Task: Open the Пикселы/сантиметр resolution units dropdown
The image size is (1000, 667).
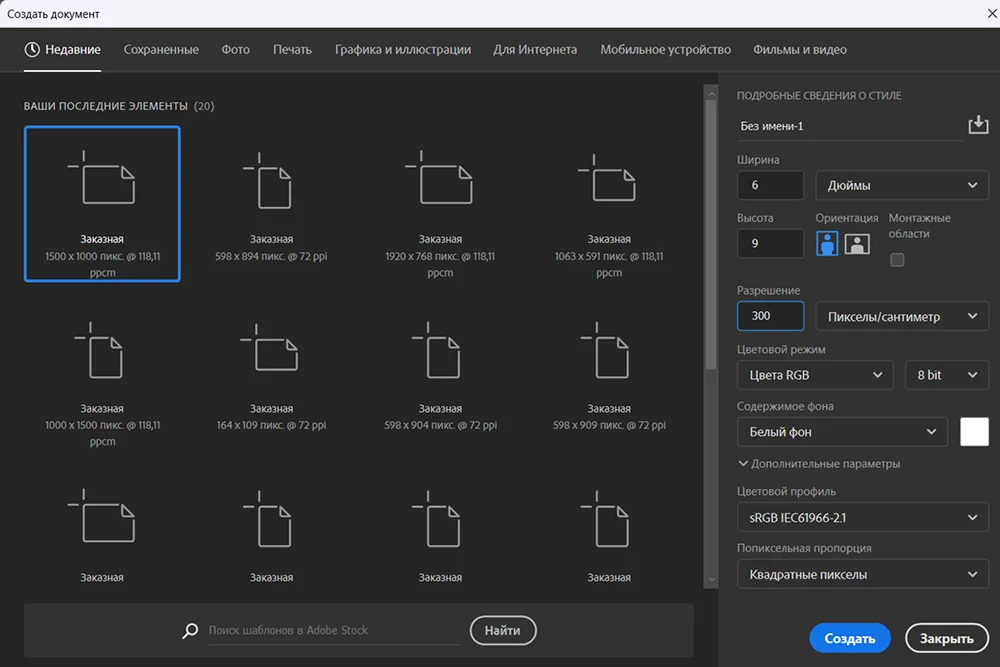Action: point(902,316)
